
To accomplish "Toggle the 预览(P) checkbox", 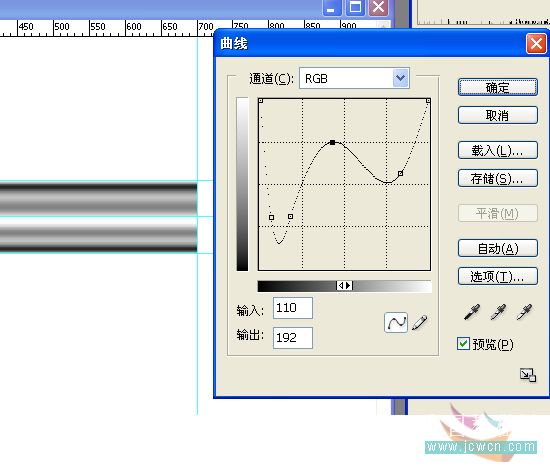I will [463, 344].
